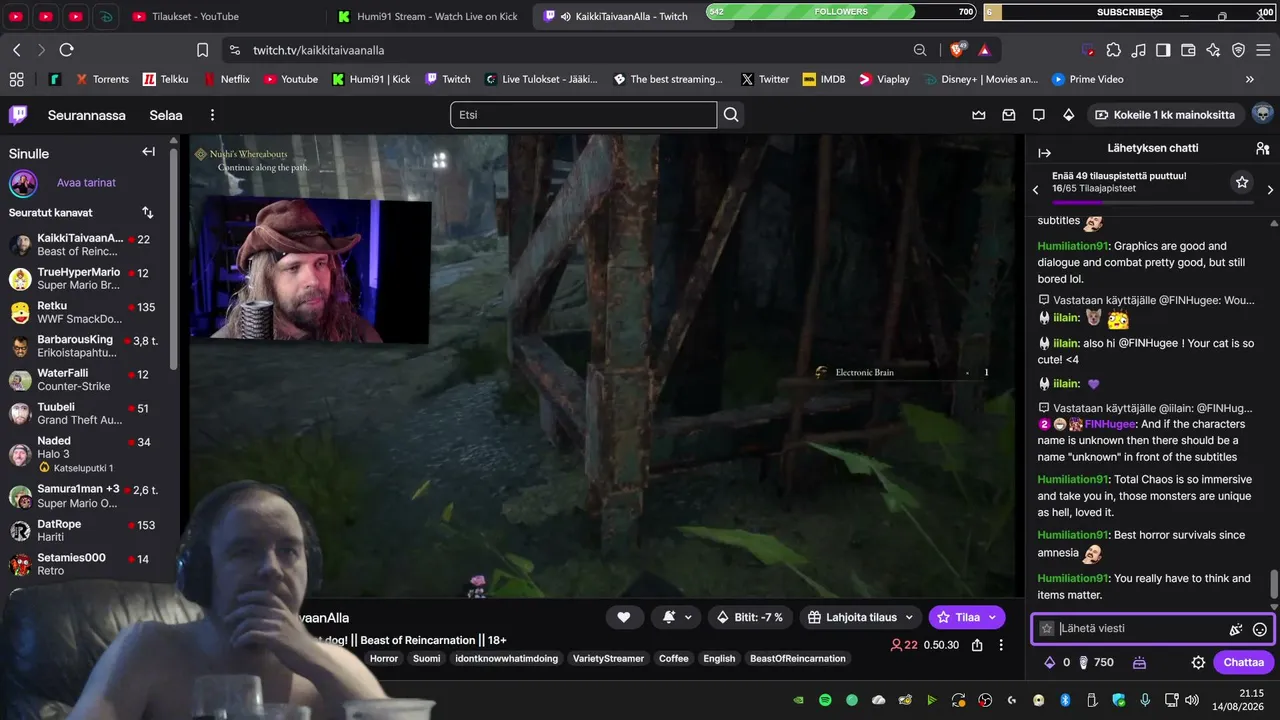
Task: Open stream three-dot options menu
Action: [x=1001, y=645]
